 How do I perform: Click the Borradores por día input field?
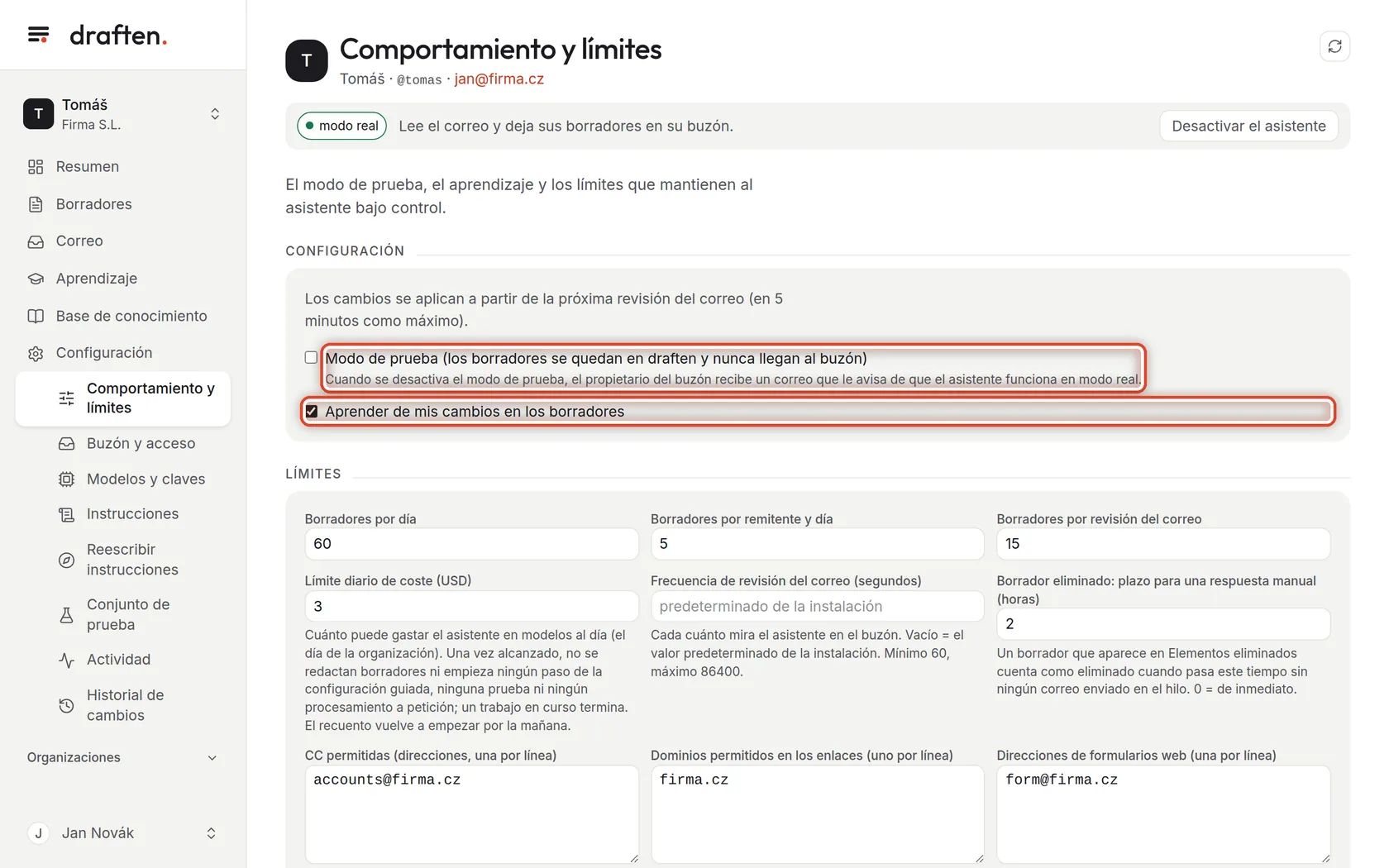pyautogui.click(x=471, y=544)
